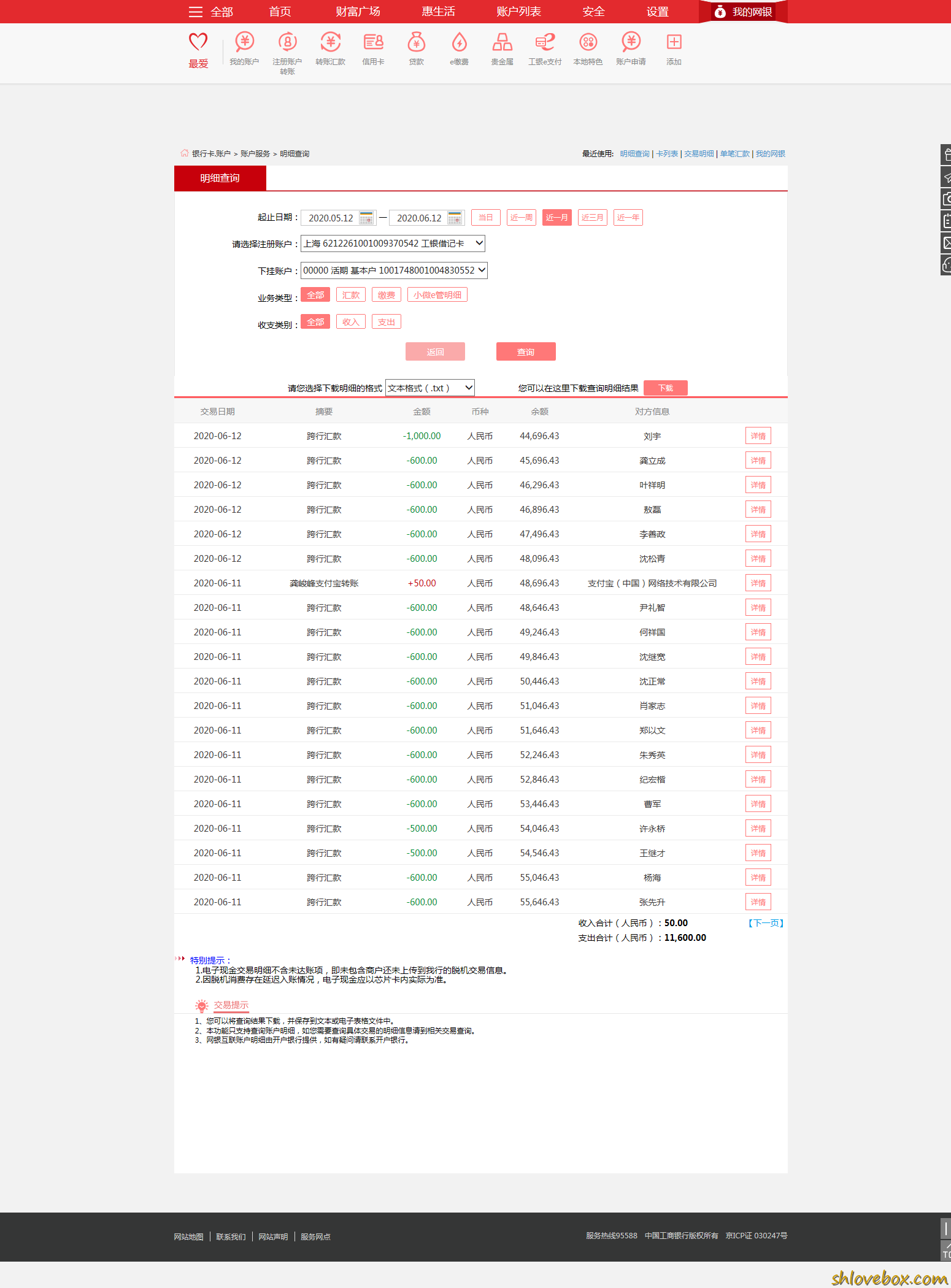This screenshot has width=951, height=1288.
Task: Select 小微e管明细 business type filter
Action: click(x=437, y=295)
